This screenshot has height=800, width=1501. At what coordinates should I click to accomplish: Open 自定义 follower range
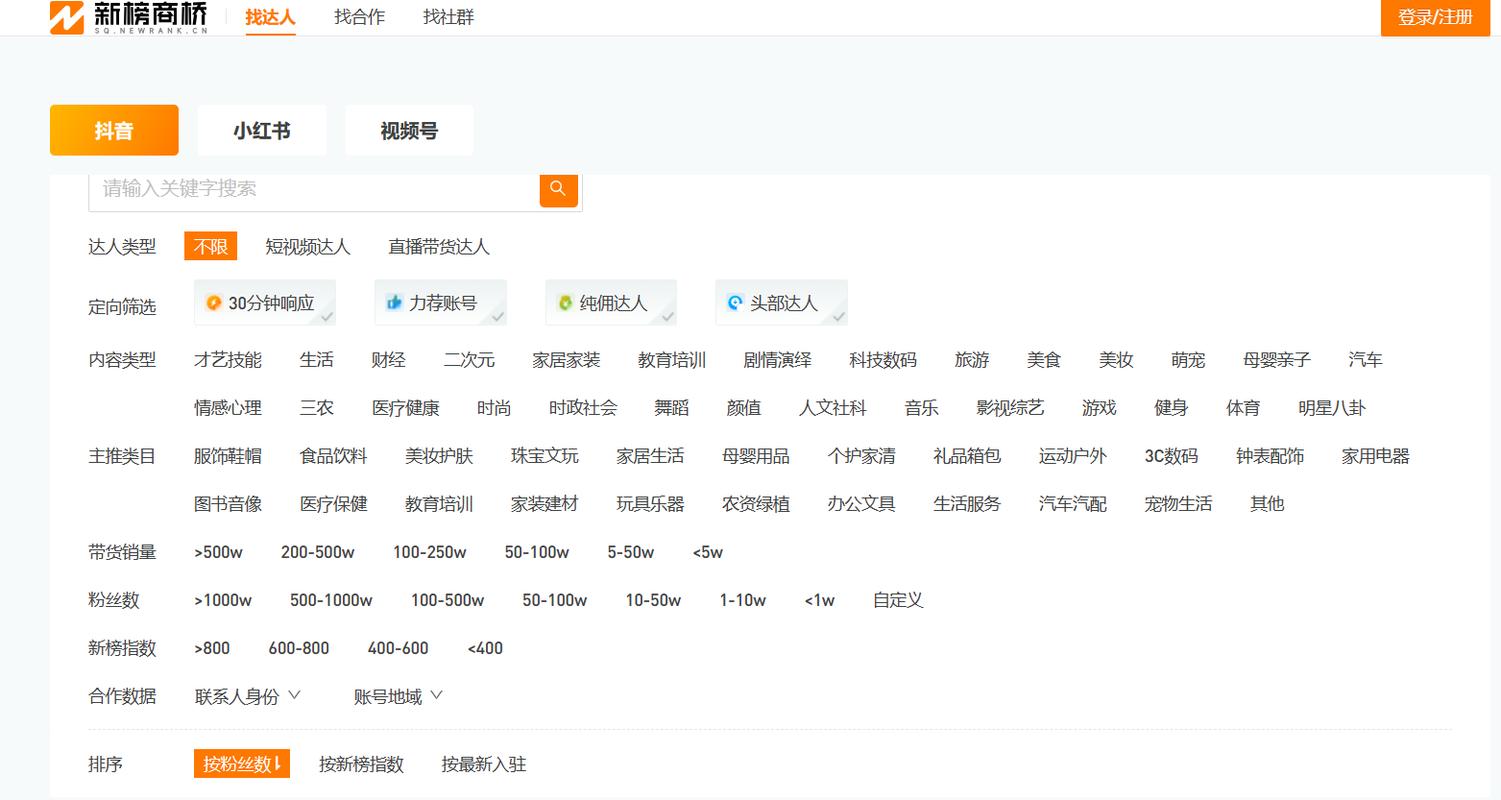(x=898, y=600)
